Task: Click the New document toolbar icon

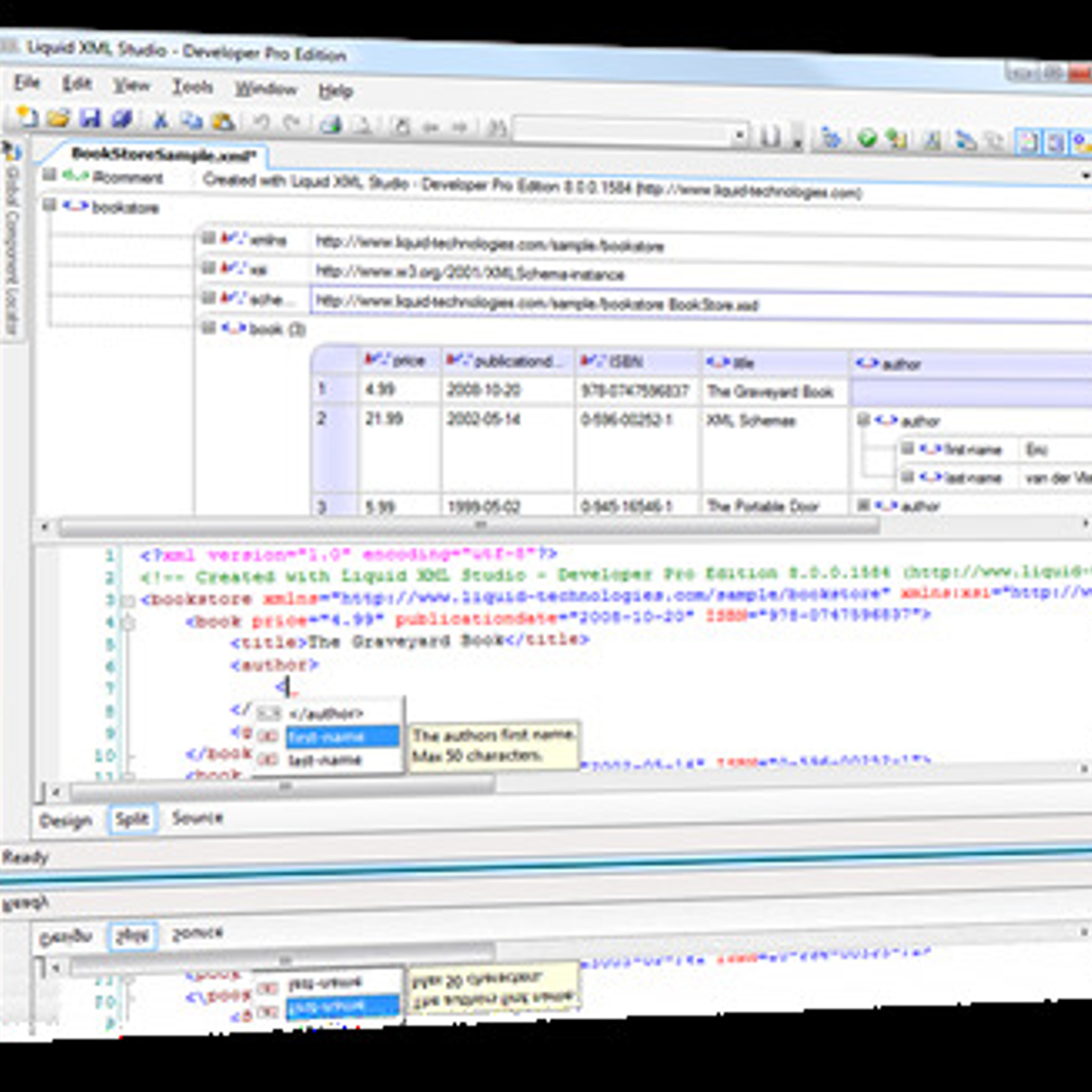Action: [x=28, y=116]
